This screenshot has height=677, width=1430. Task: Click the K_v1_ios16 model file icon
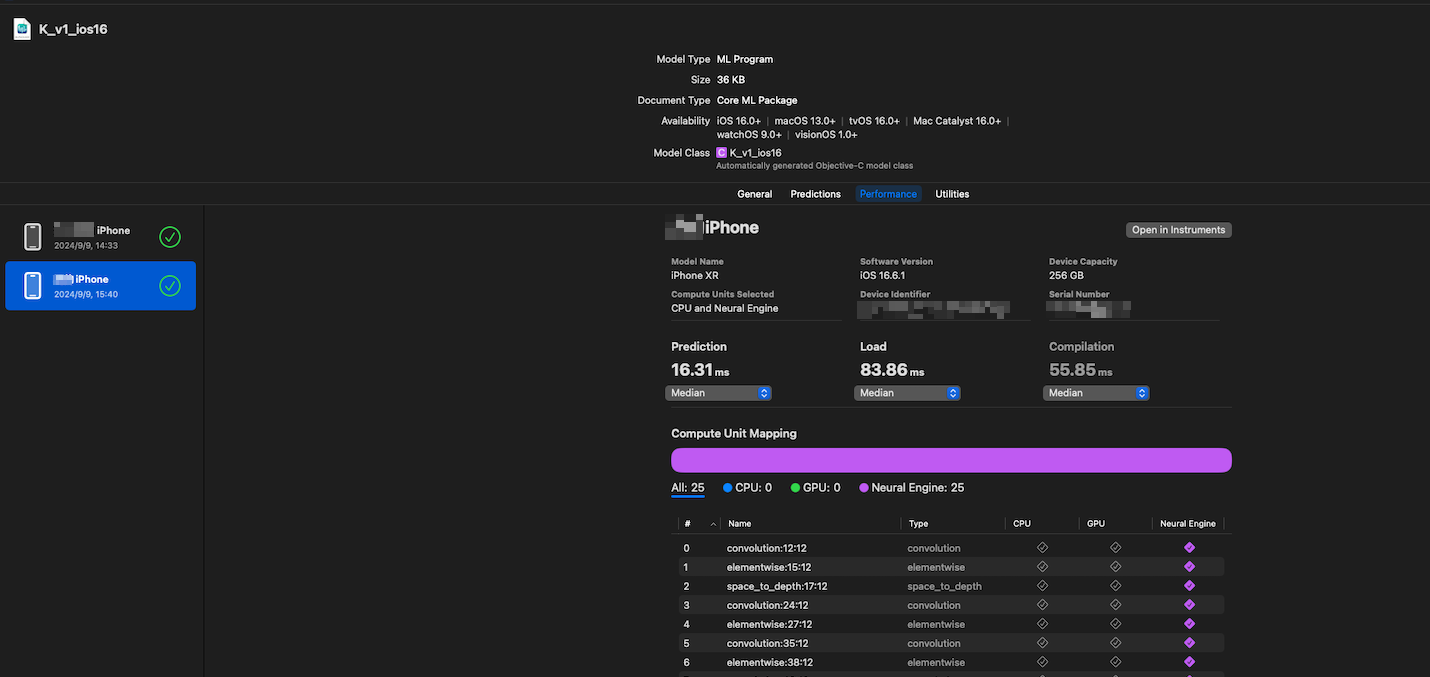[22, 30]
